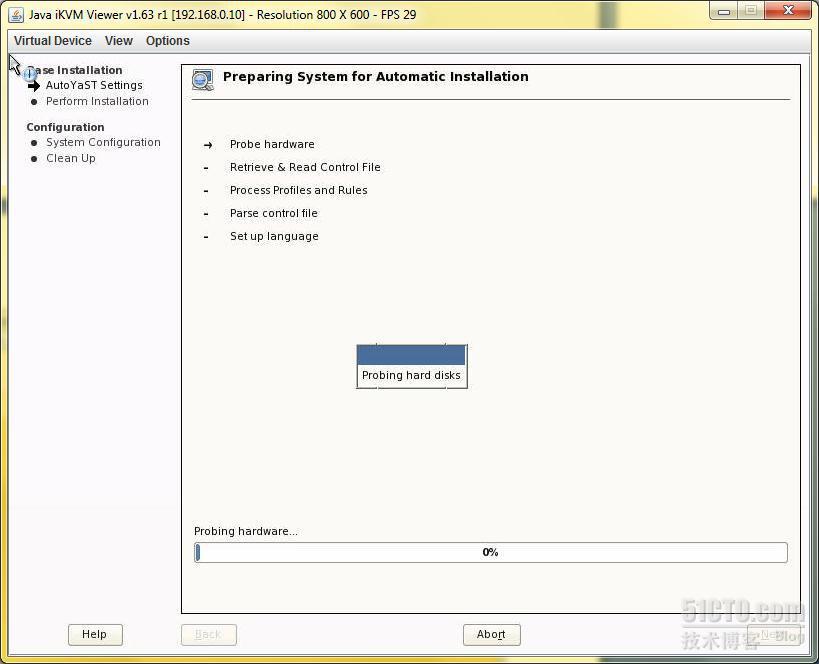
Task: Maximize the iKVM Viewer window
Action: coord(751,11)
